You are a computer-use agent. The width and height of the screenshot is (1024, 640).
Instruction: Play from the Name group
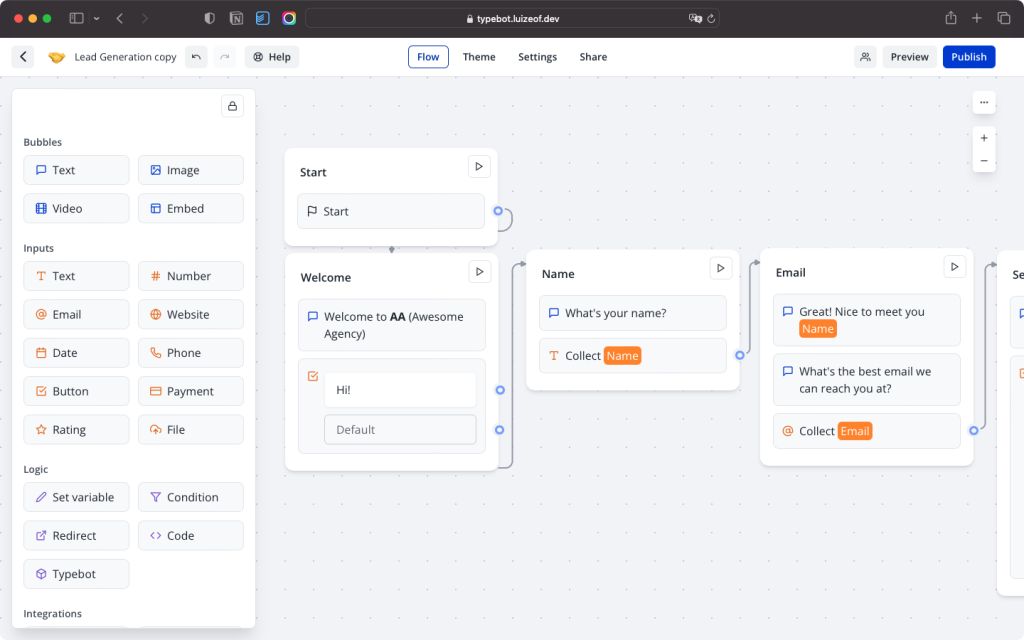point(720,268)
